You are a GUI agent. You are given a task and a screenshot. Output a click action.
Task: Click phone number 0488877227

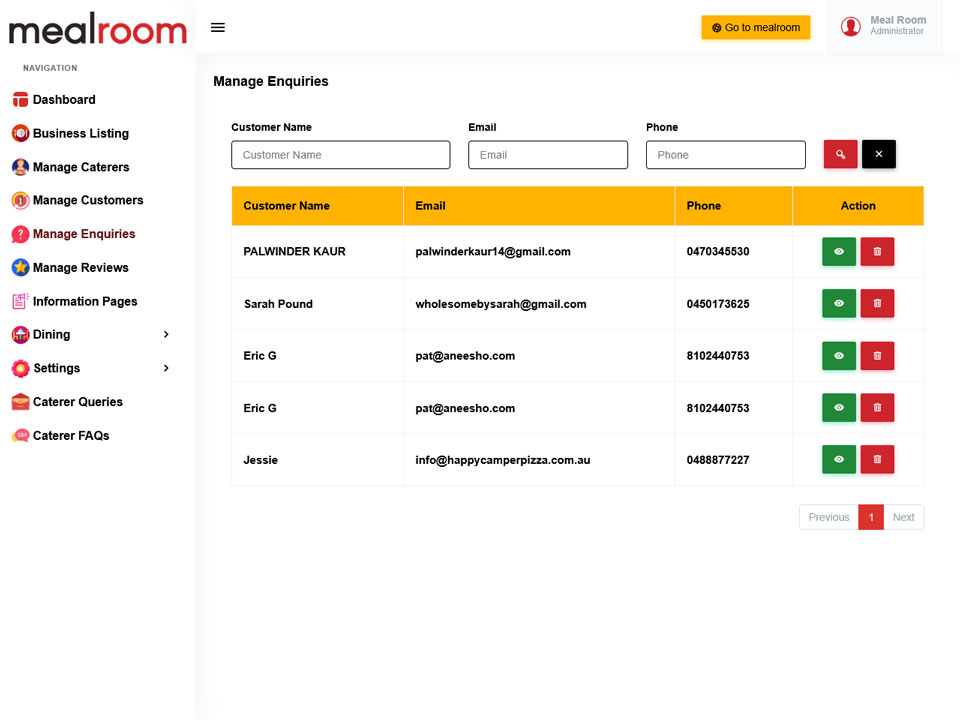pos(718,460)
